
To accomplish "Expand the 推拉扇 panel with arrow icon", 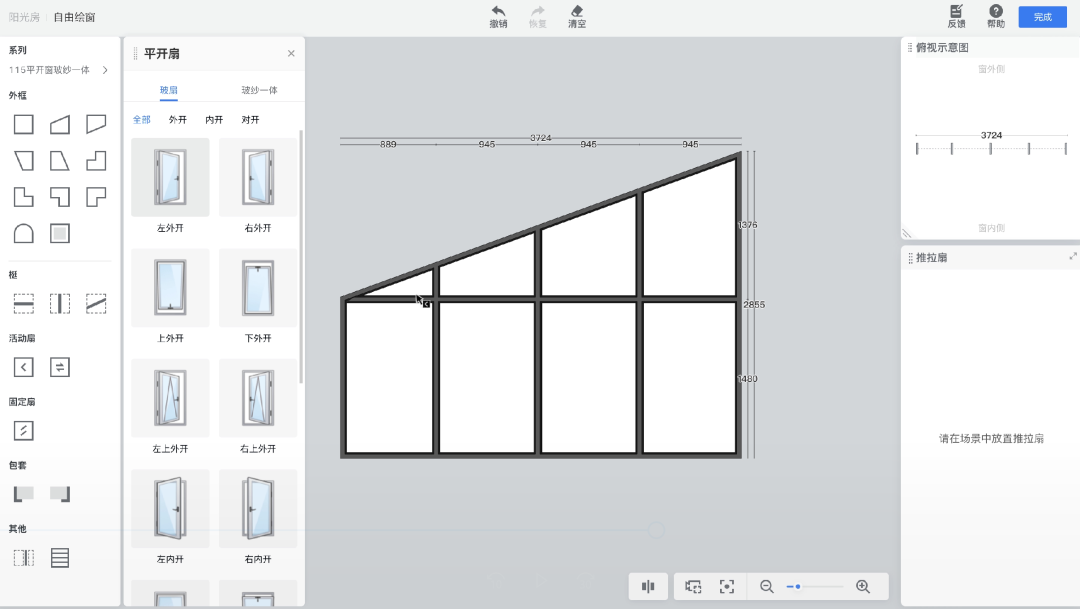I will (x=1072, y=256).
